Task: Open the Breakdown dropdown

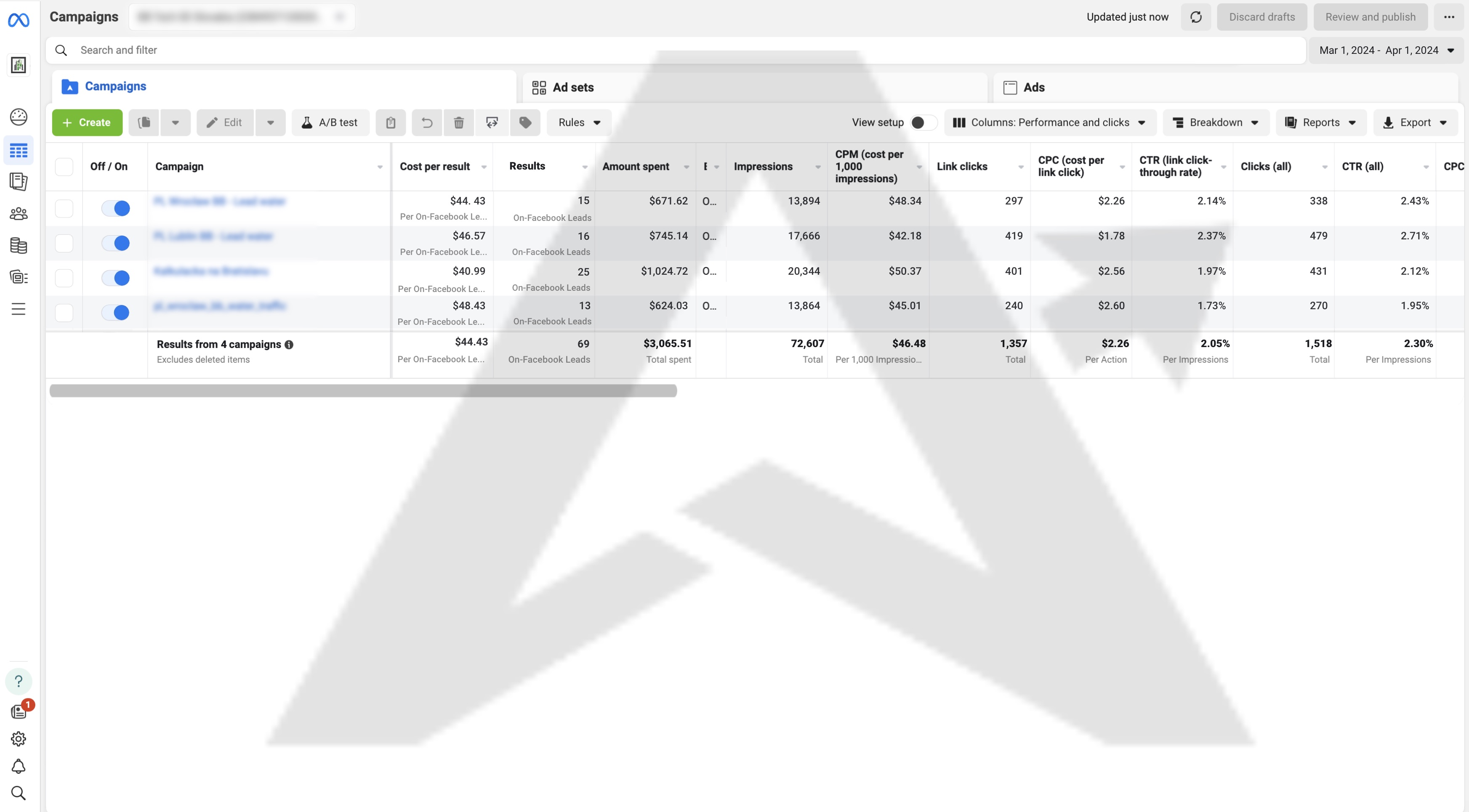Action: (1216, 122)
